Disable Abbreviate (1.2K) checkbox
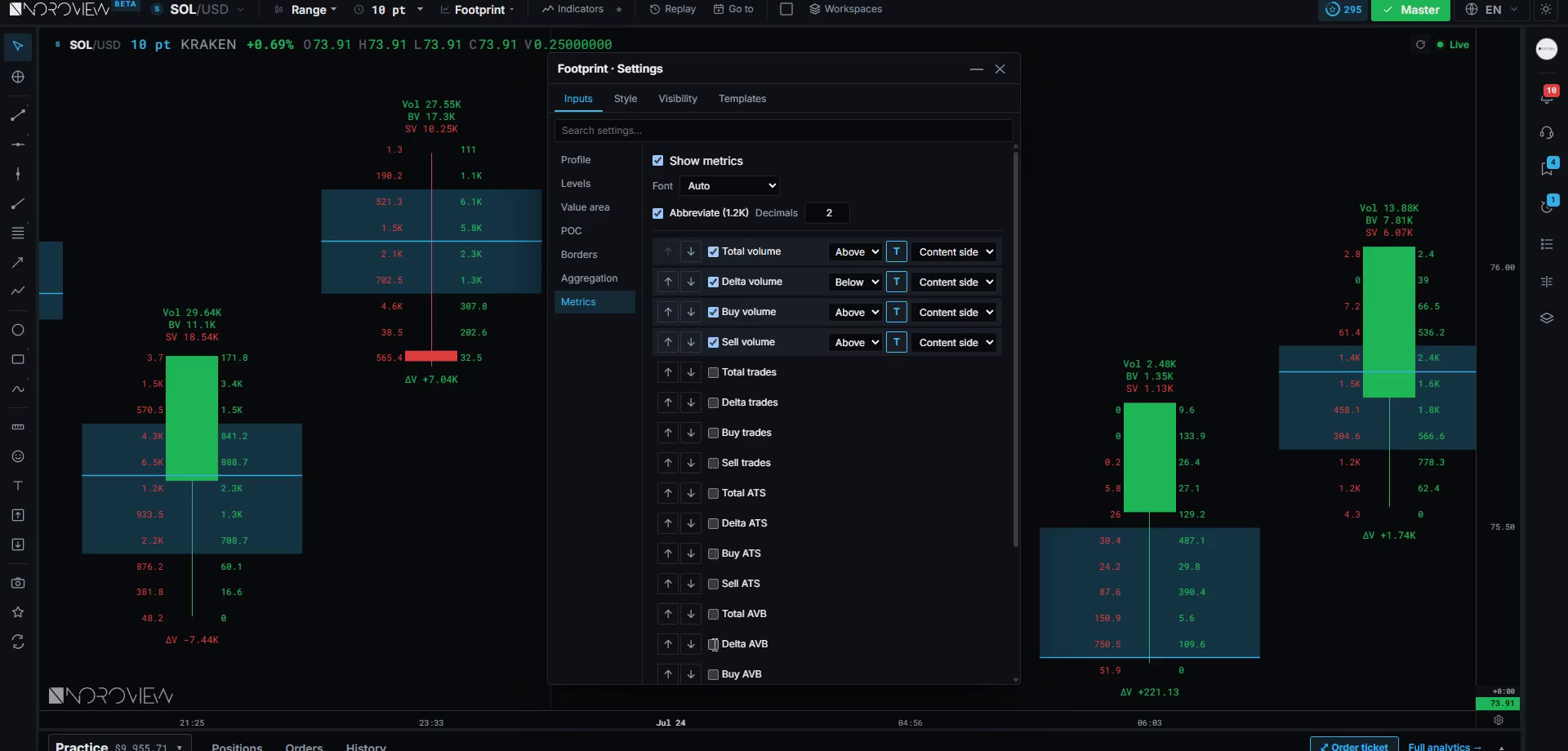1568x751 pixels. coord(658,213)
